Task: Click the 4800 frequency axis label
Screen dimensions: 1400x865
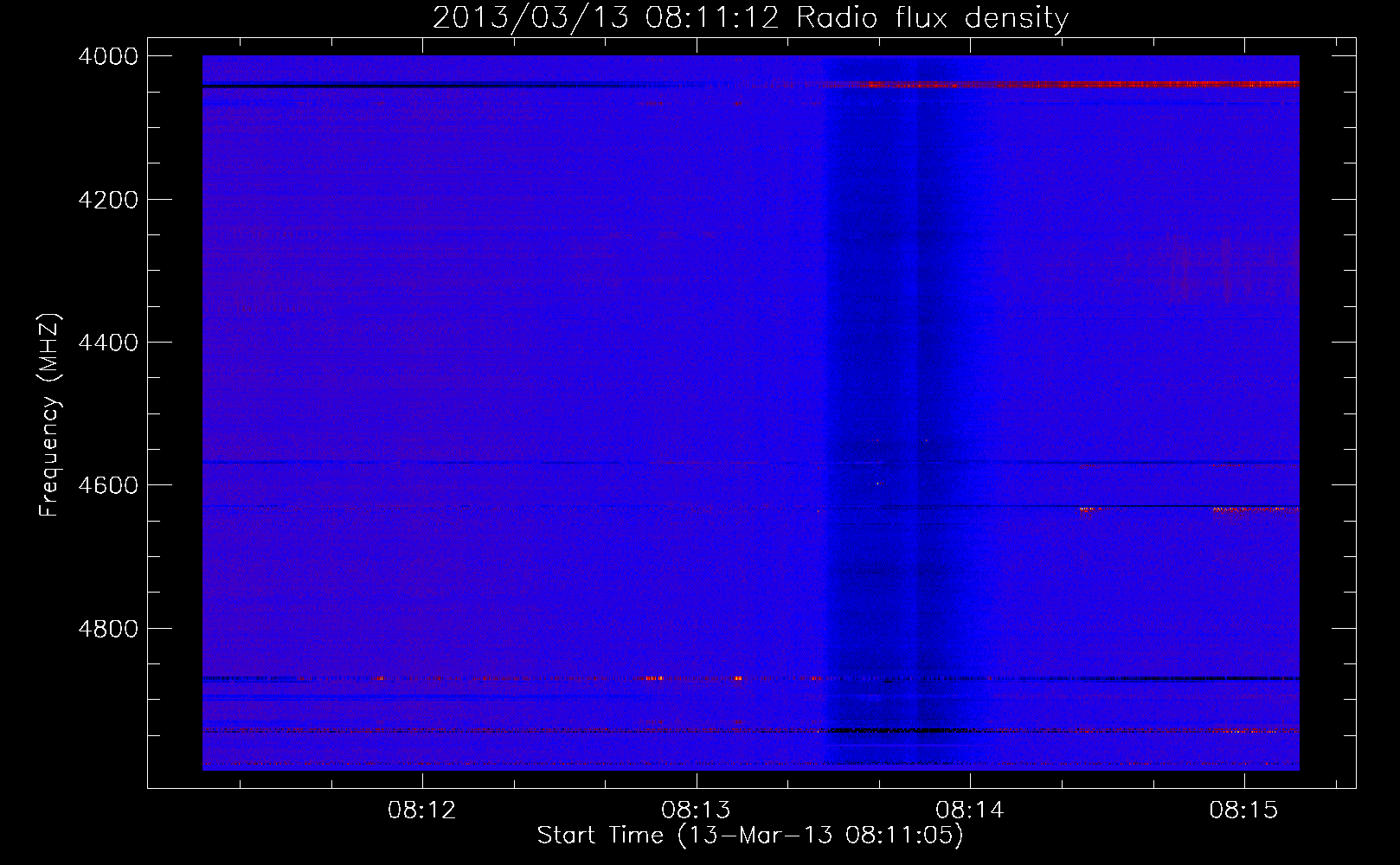Action: 108,629
